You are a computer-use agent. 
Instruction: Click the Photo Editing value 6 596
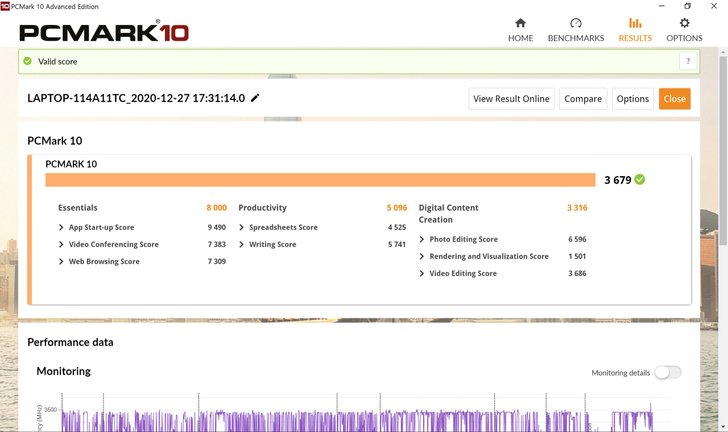click(577, 239)
